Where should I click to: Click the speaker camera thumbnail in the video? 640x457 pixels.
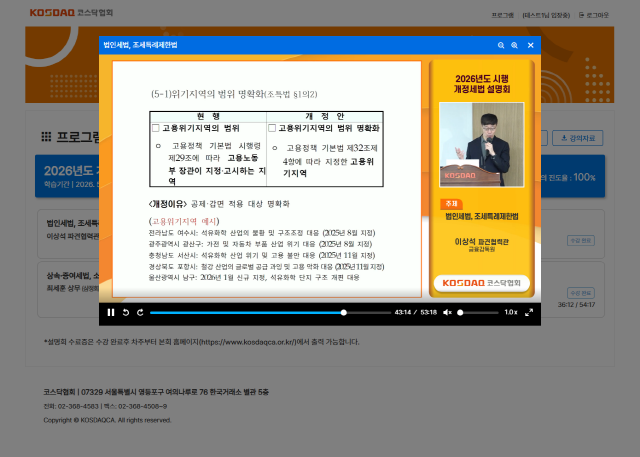[x=482, y=145]
